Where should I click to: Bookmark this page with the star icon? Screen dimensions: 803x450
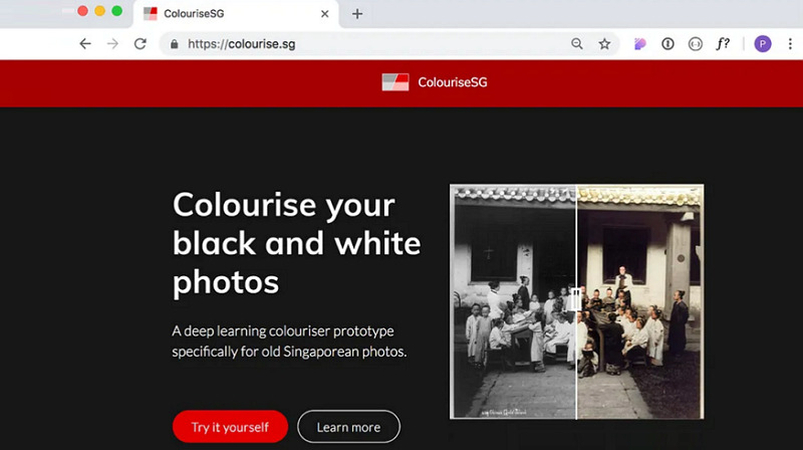click(605, 44)
